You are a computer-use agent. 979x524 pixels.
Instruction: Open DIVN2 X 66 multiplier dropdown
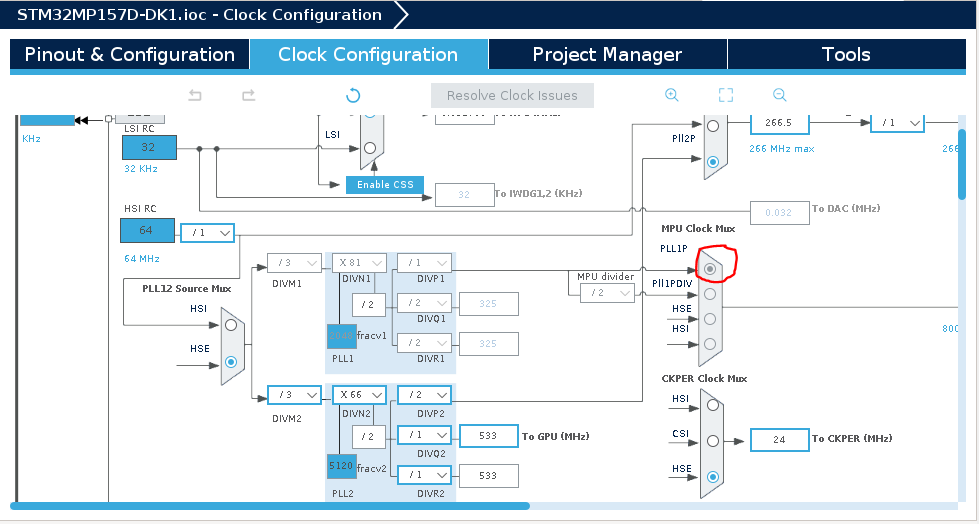(359, 395)
